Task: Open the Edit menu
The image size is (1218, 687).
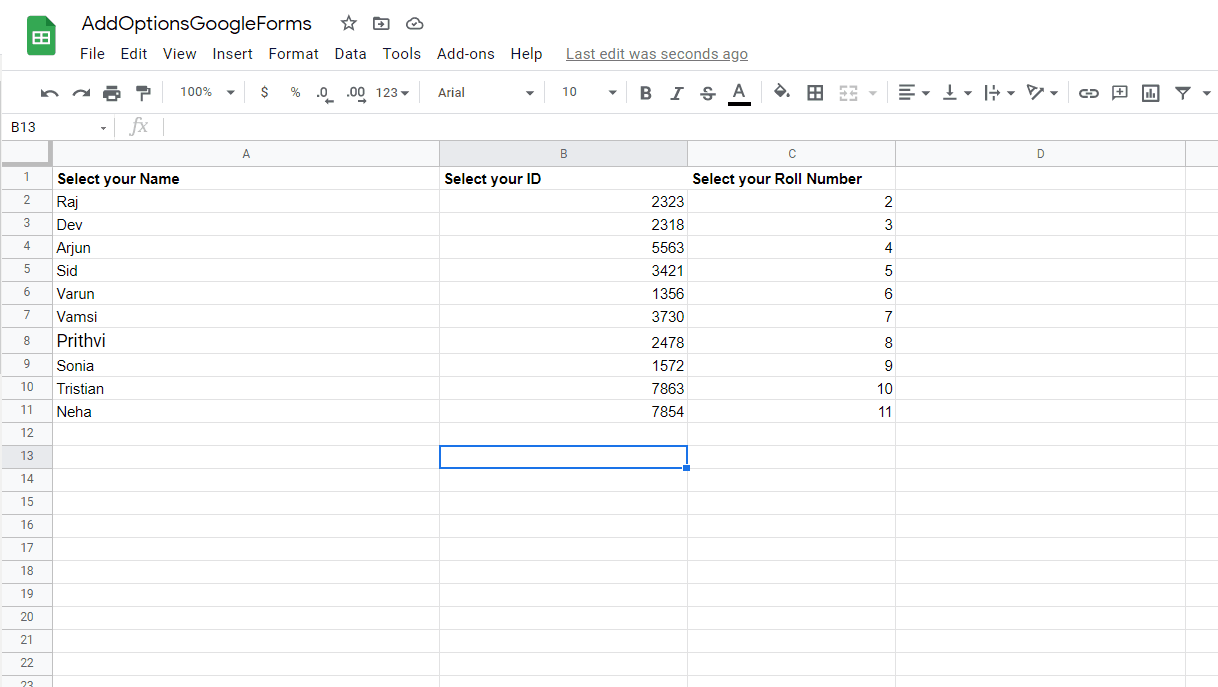Action: [x=134, y=54]
